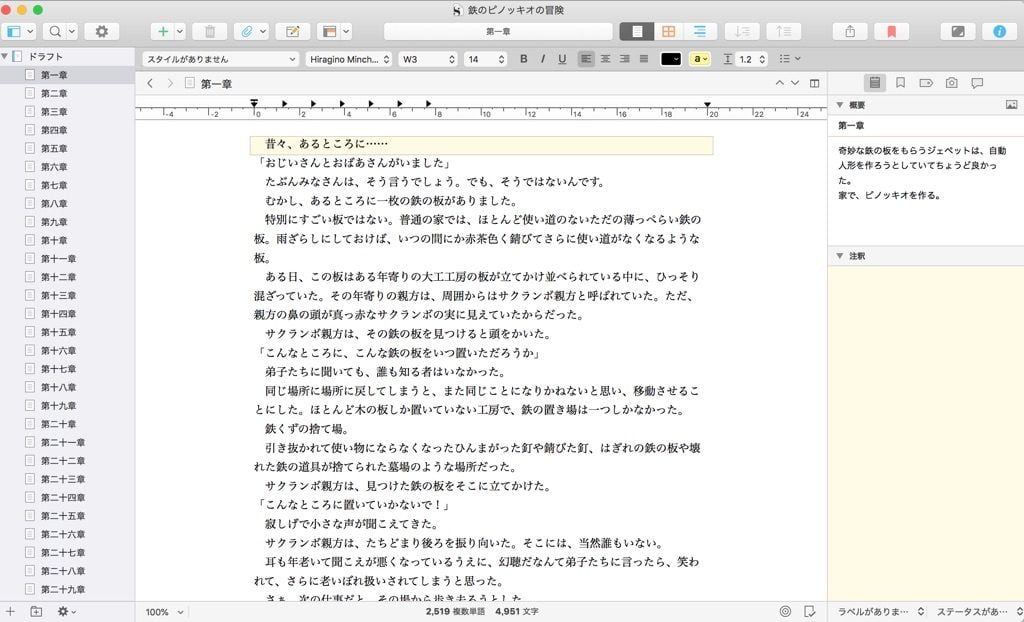Click the trash delete toolbar icon
1024x622 pixels.
tap(210, 31)
